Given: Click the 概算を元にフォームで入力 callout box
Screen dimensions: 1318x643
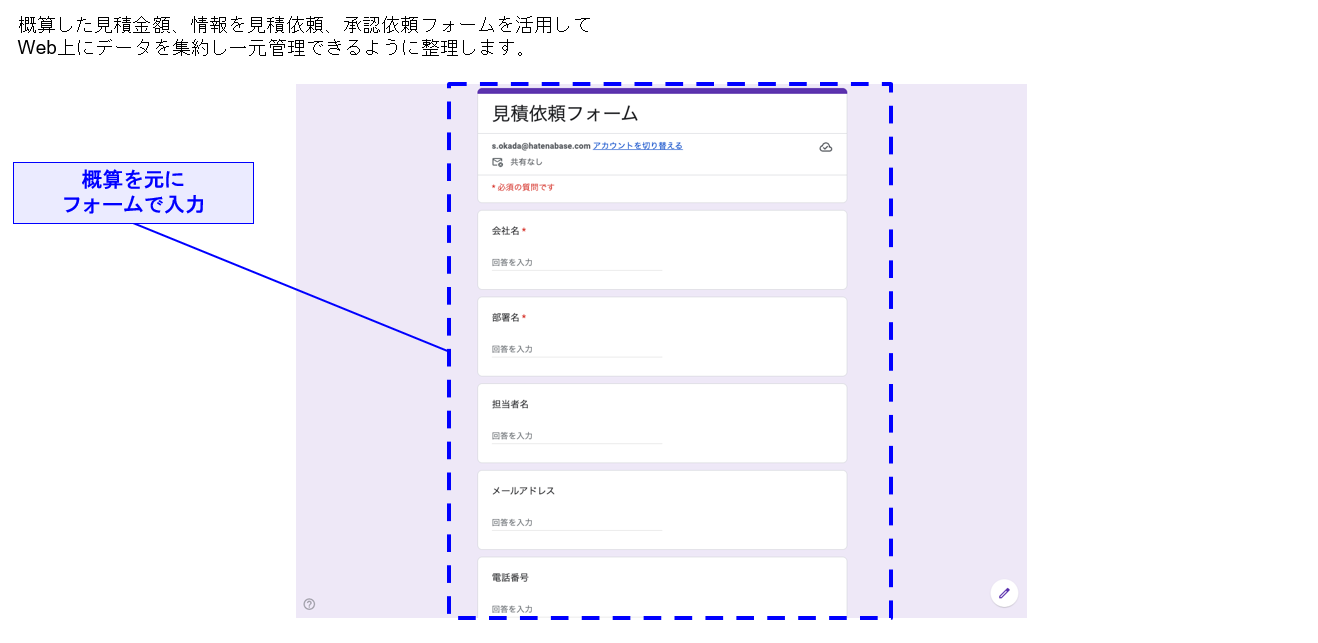Looking at the screenshot, I should click(x=133, y=192).
